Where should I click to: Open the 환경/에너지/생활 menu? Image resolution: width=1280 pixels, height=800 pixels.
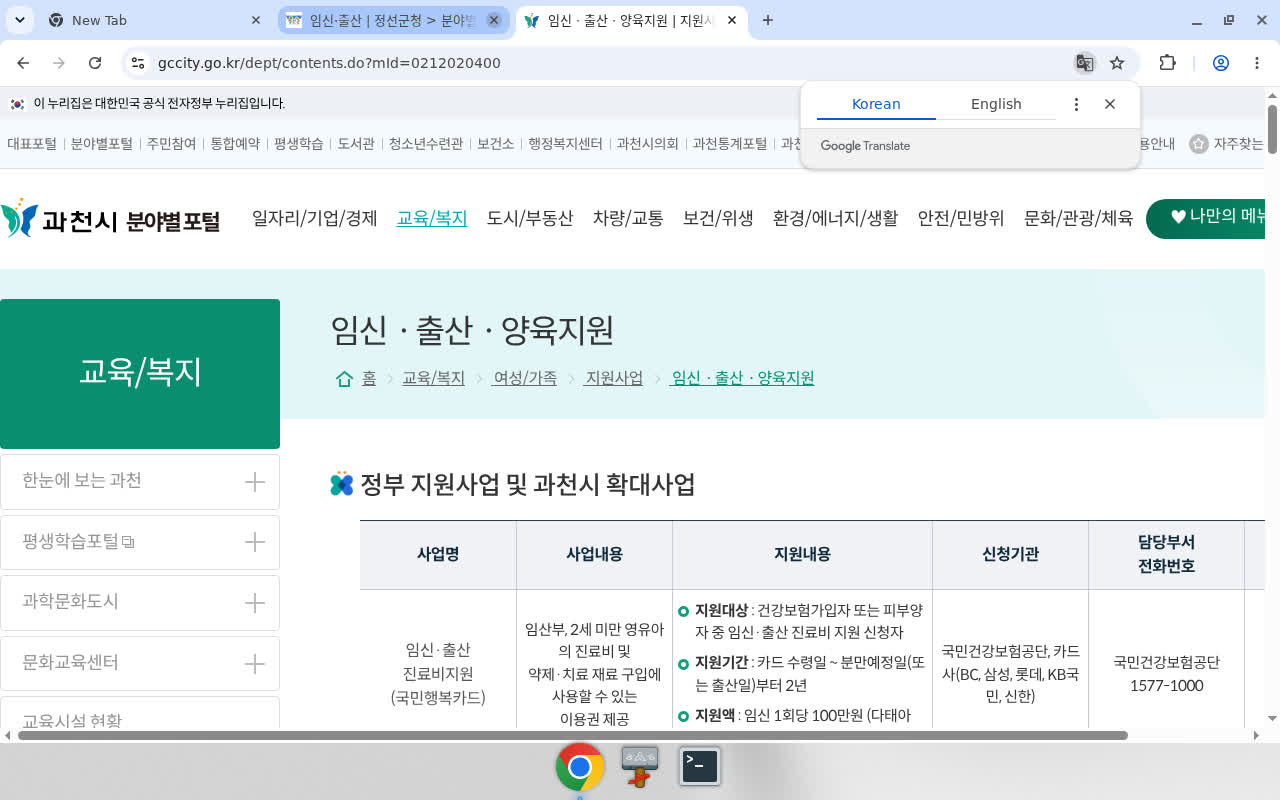(836, 218)
